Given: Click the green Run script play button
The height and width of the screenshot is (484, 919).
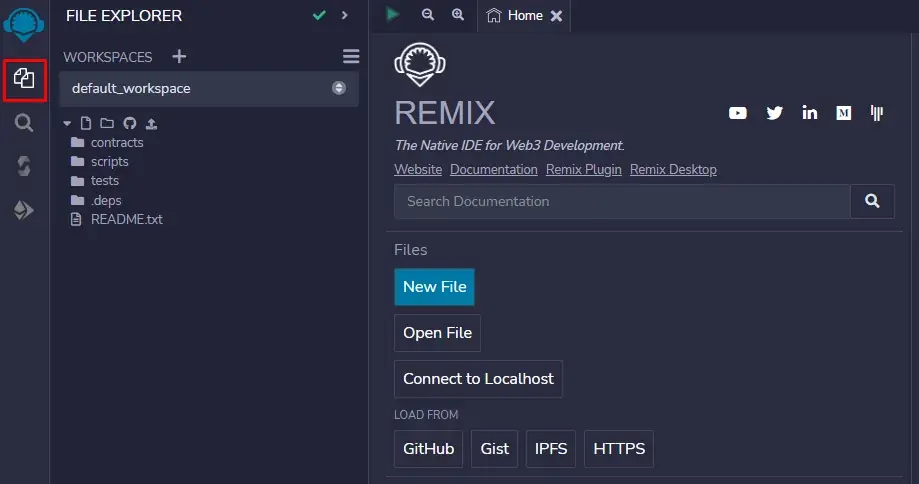Looking at the screenshot, I should click(393, 13).
